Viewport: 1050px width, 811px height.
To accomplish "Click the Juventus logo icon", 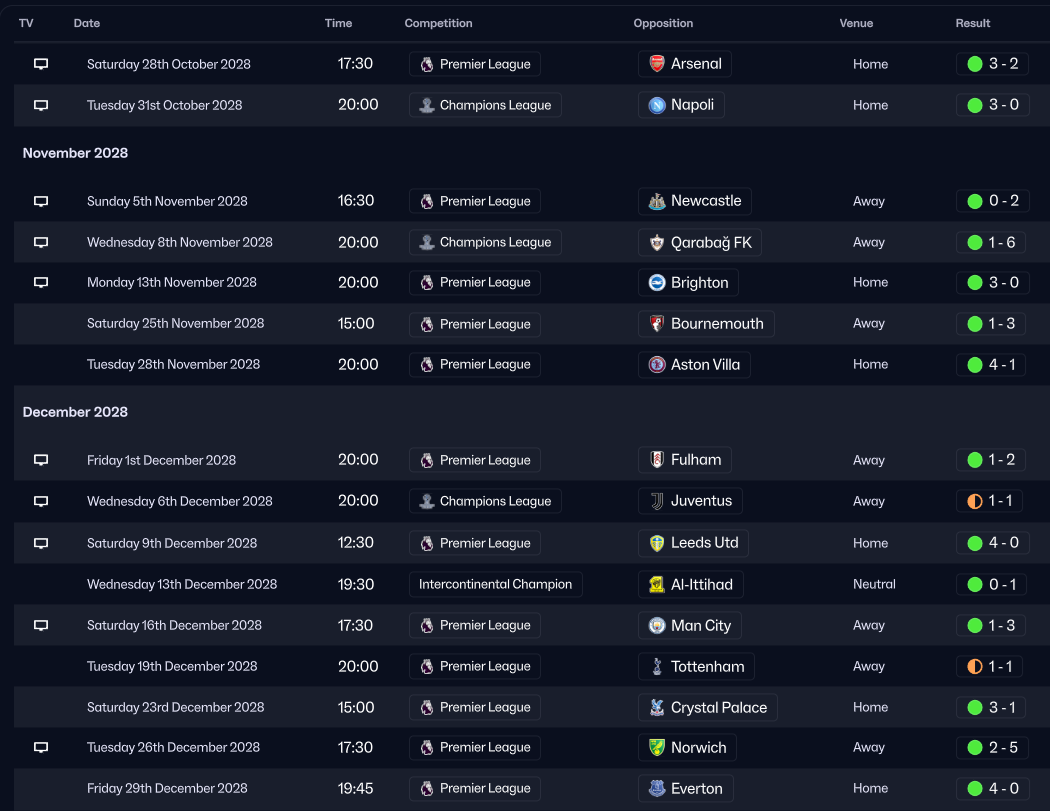I will pyautogui.click(x=657, y=501).
